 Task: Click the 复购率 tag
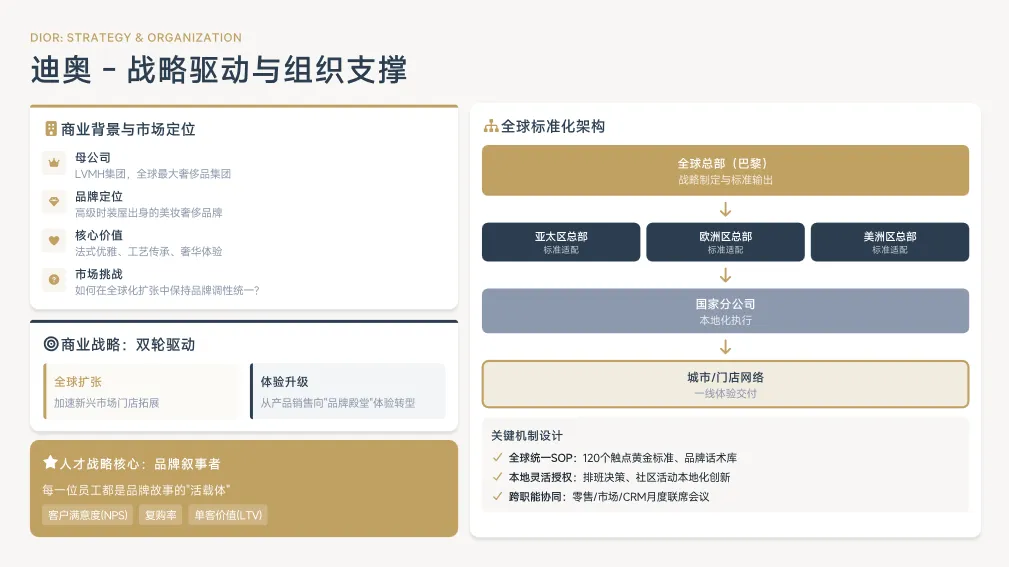point(160,515)
